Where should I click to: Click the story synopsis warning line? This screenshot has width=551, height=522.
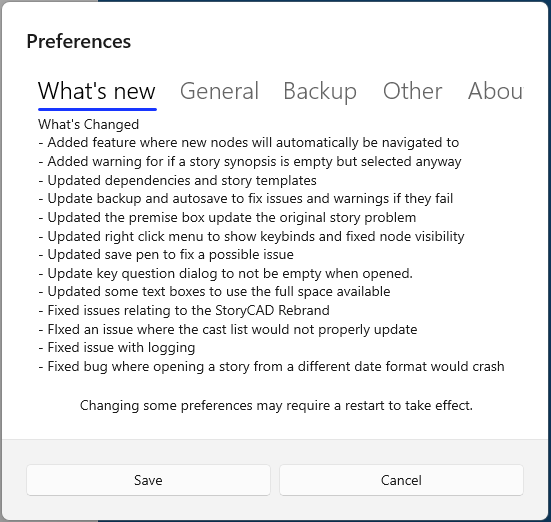coord(250,162)
